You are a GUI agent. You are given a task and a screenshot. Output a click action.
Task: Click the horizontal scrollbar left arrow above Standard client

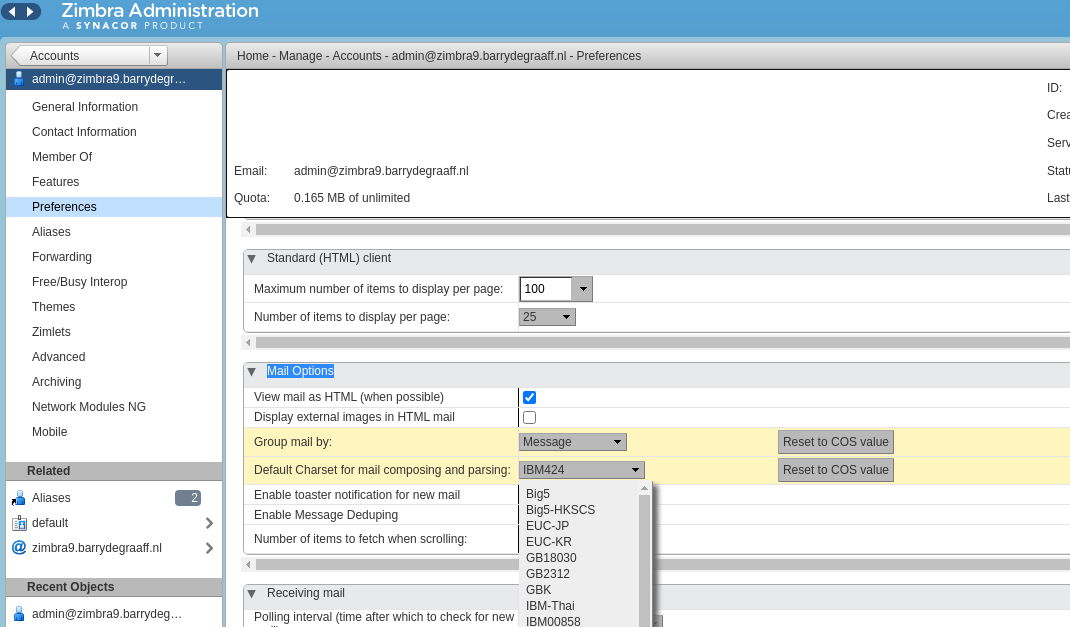pos(248,230)
